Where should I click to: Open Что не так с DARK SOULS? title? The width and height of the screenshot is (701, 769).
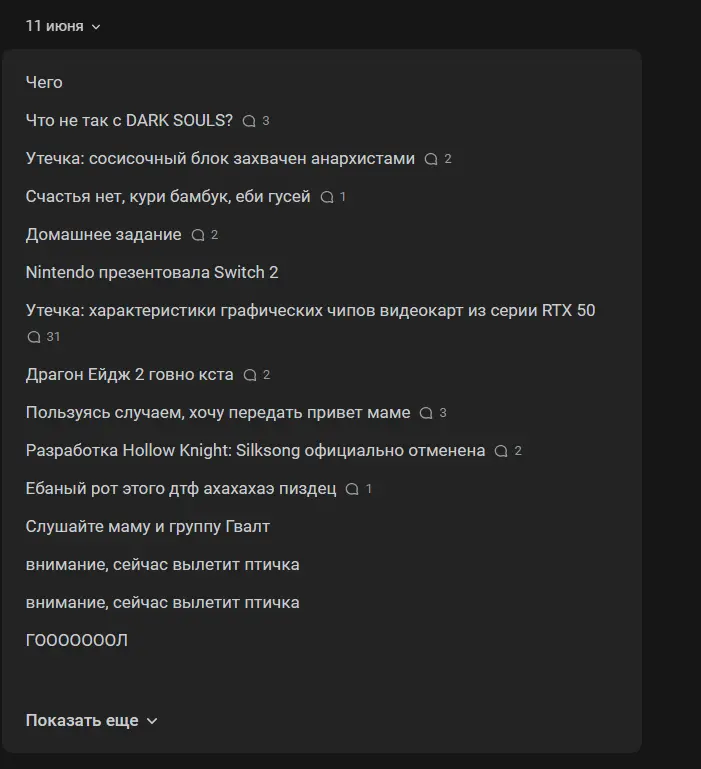point(129,120)
